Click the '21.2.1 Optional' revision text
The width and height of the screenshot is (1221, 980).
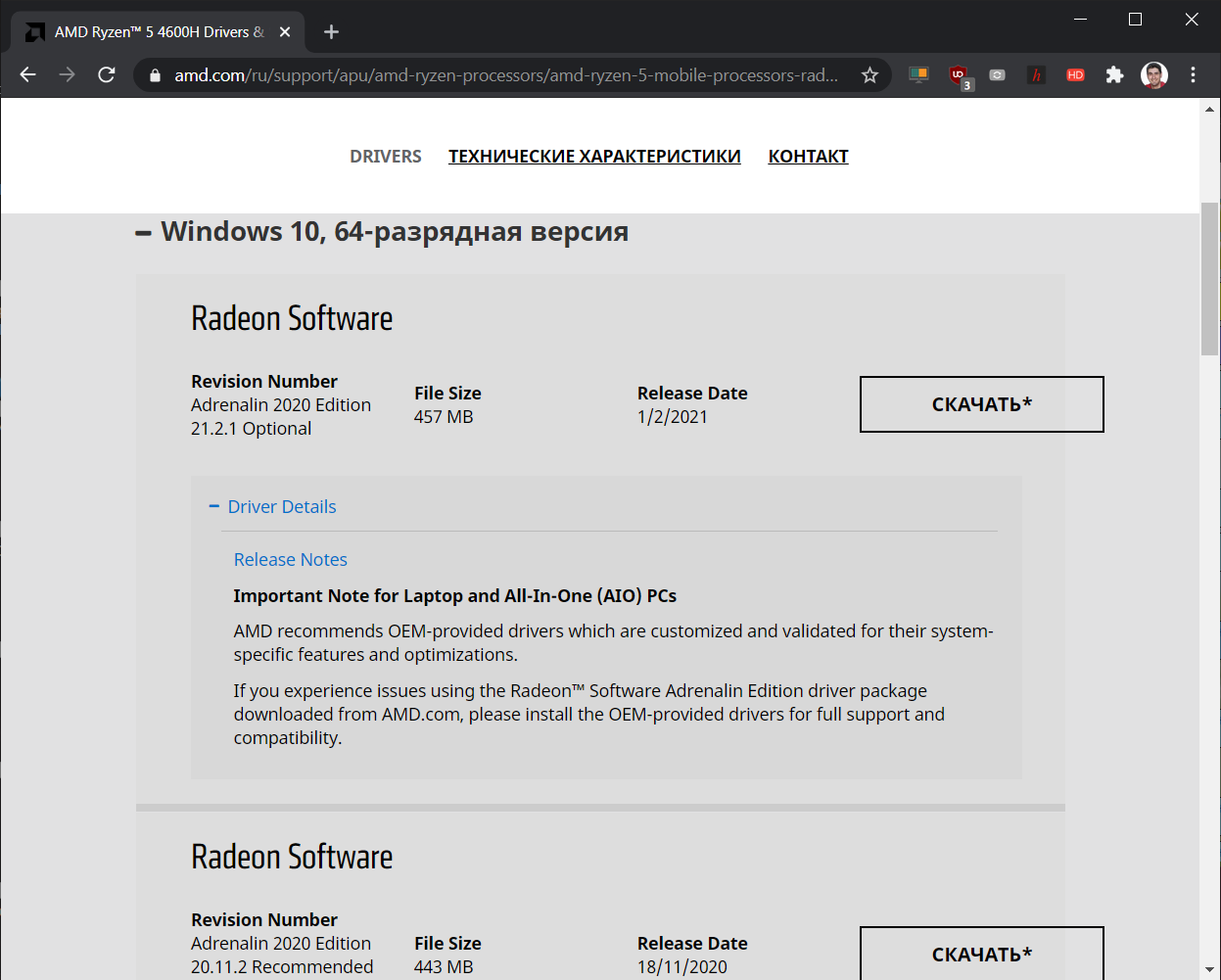[x=251, y=429]
